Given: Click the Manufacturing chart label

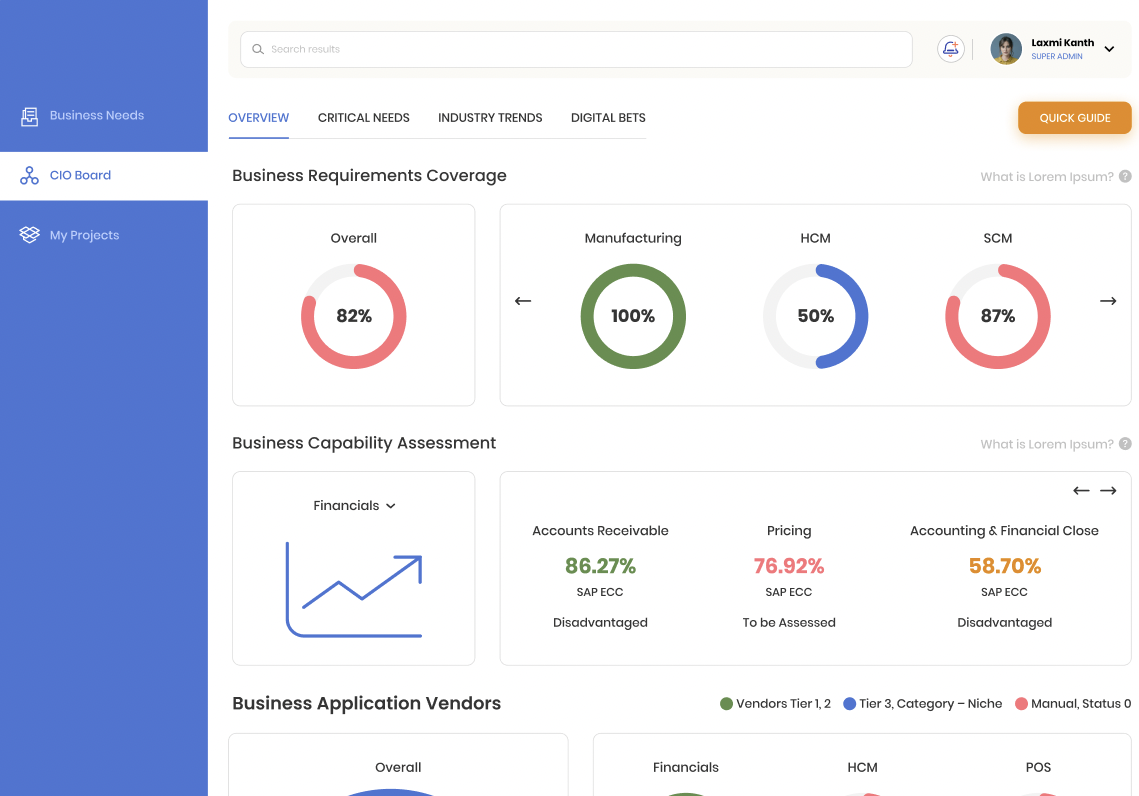Looking at the screenshot, I should (633, 238).
